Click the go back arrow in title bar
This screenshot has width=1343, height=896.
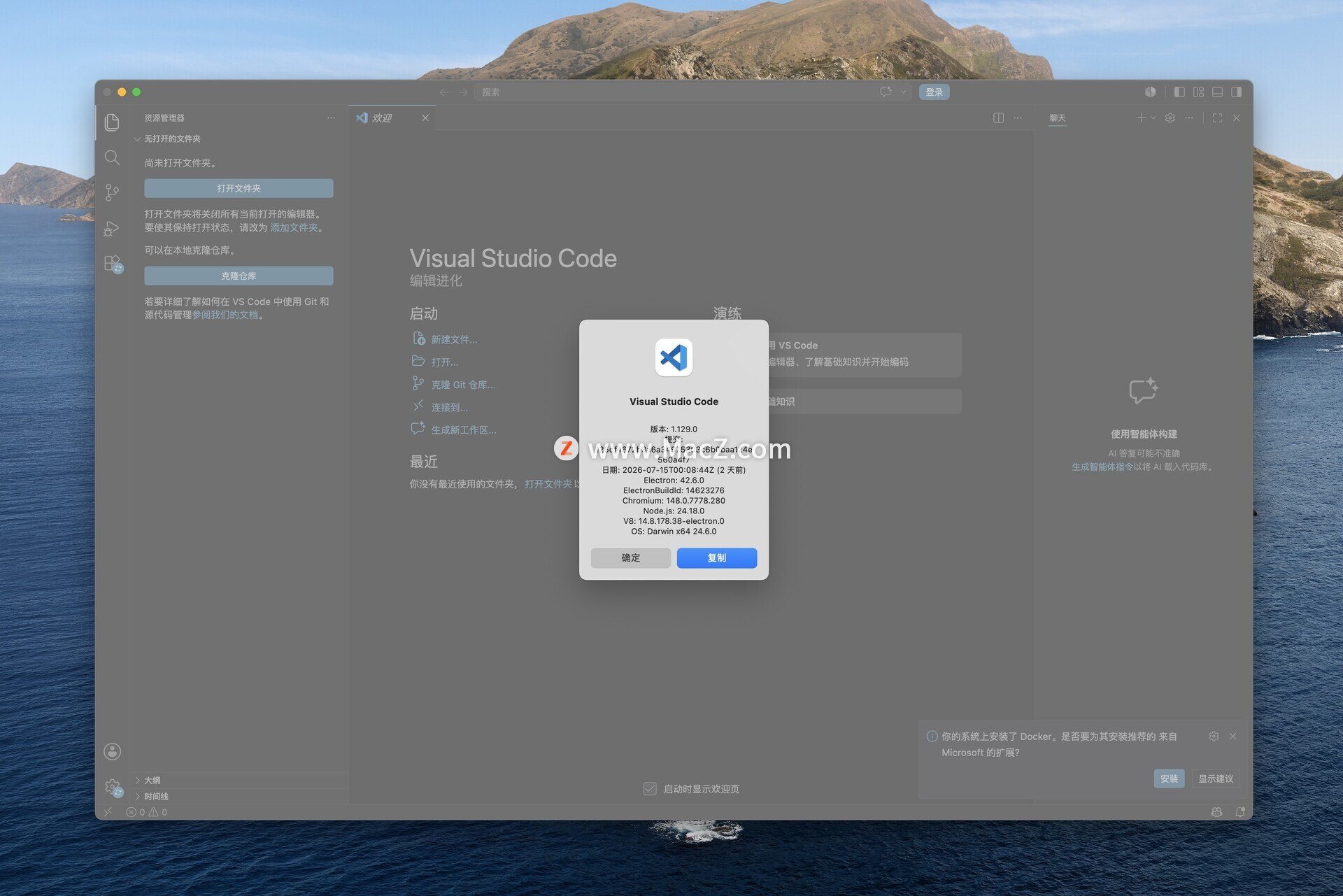(444, 92)
